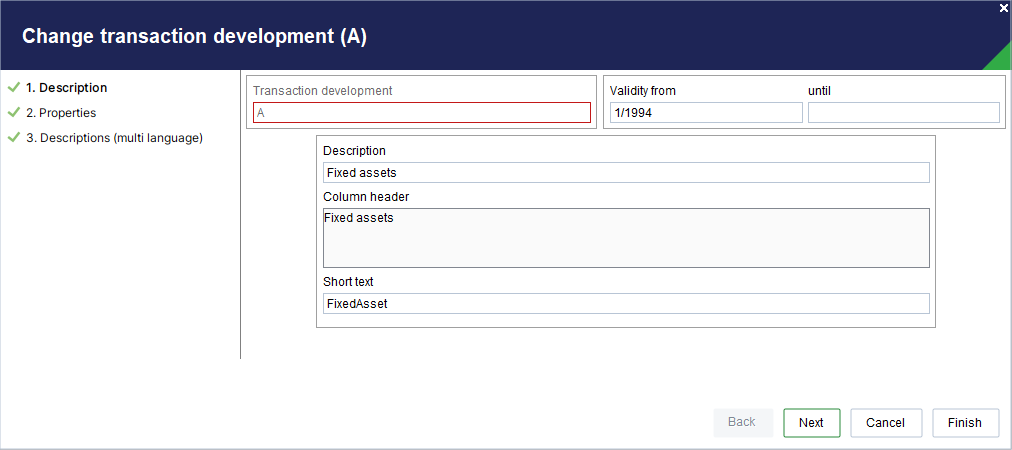1012x450 pixels.
Task: Click the Column header label
Action: coord(366,196)
